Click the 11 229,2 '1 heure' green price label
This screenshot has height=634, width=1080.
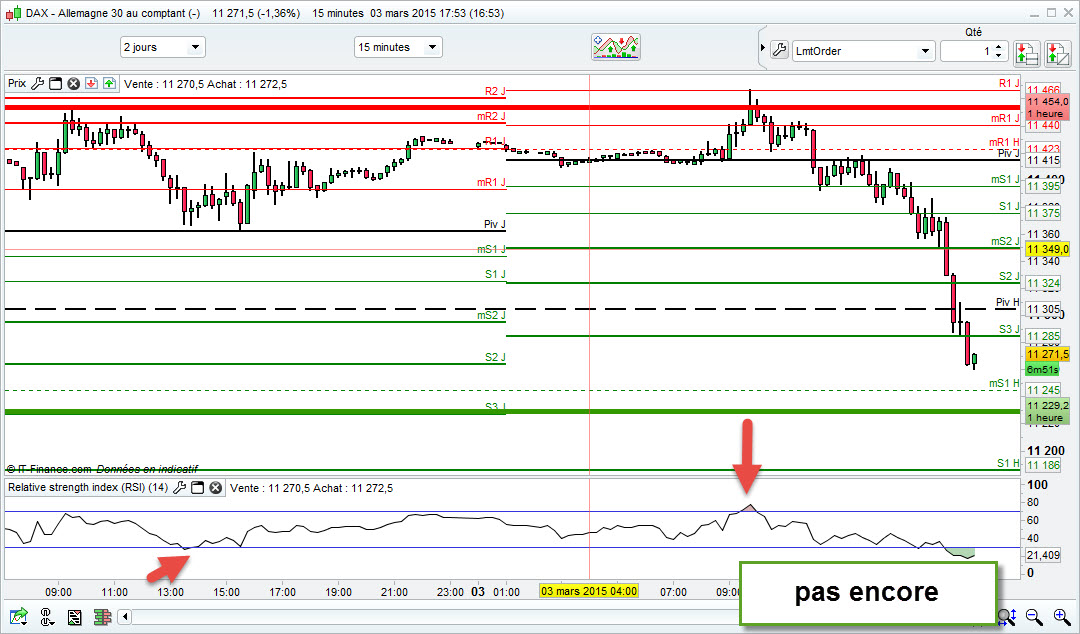tap(1048, 411)
